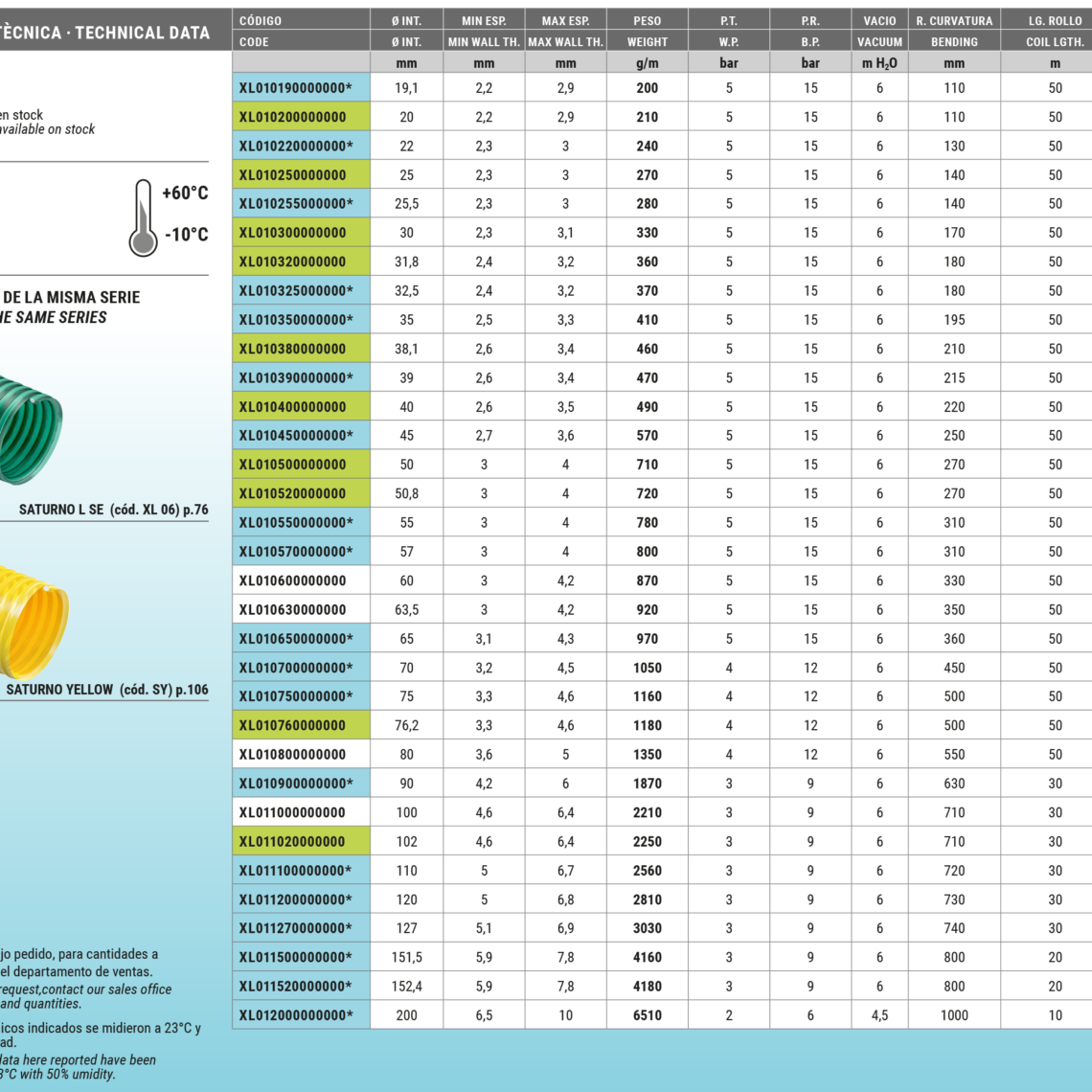1092x1092 pixels.
Task: Select product code XL012000000000*
Action: click(x=296, y=1015)
